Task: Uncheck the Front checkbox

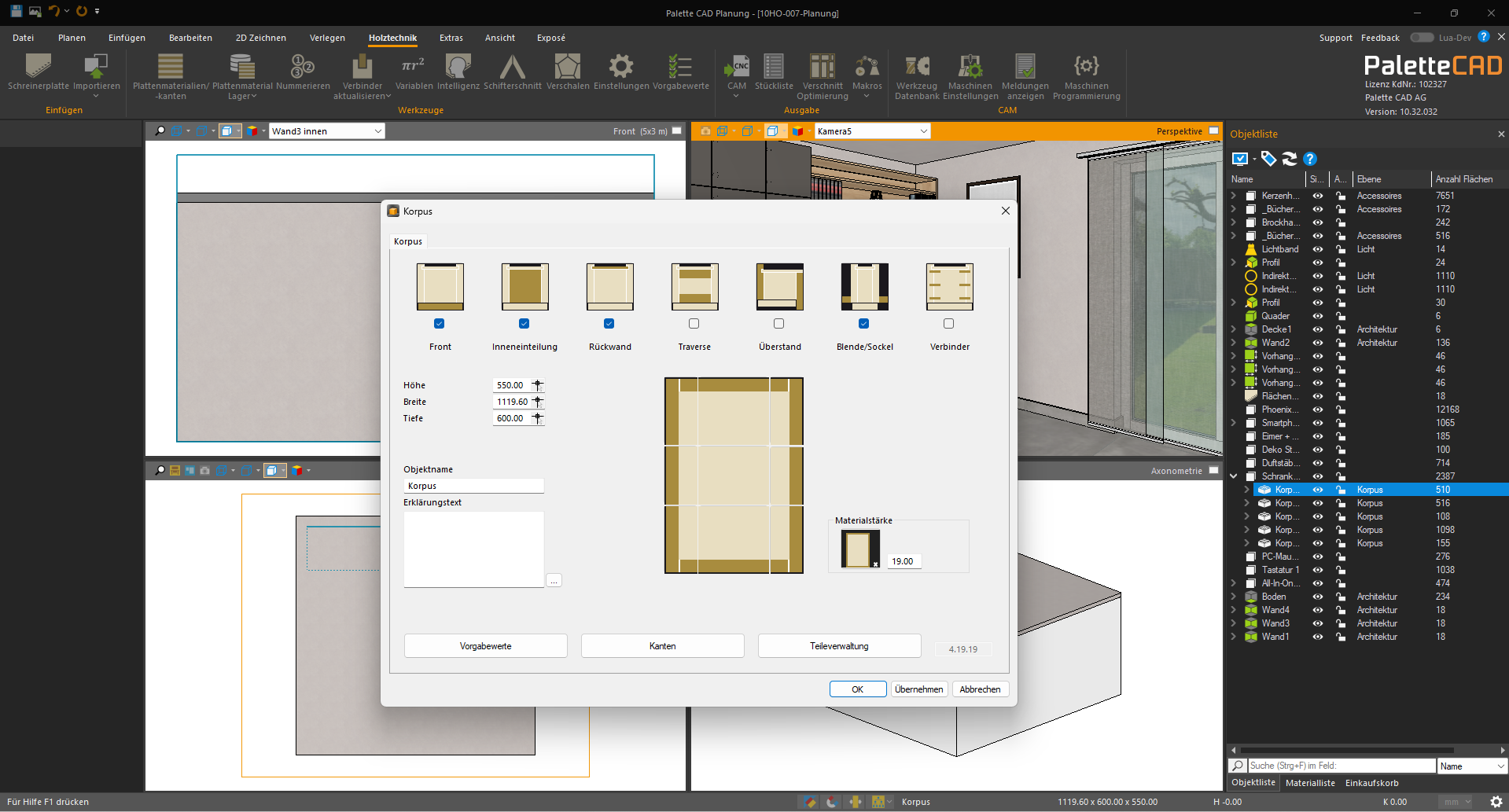Action: 439,323
